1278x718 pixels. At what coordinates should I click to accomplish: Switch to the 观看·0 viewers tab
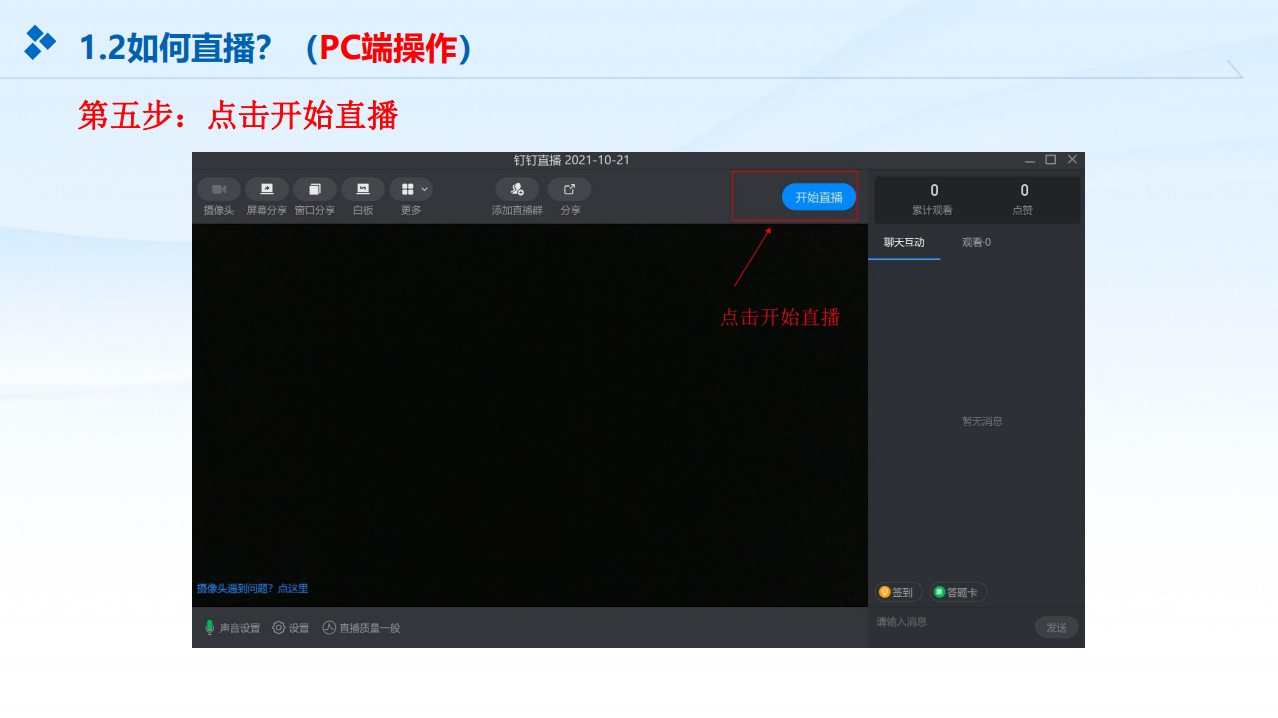pyautogui.click(x=976, y=242)
